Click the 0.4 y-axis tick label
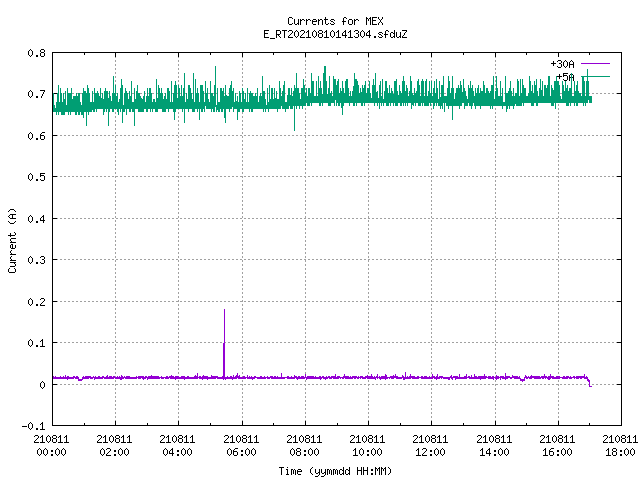 click(x=36, y=219)
